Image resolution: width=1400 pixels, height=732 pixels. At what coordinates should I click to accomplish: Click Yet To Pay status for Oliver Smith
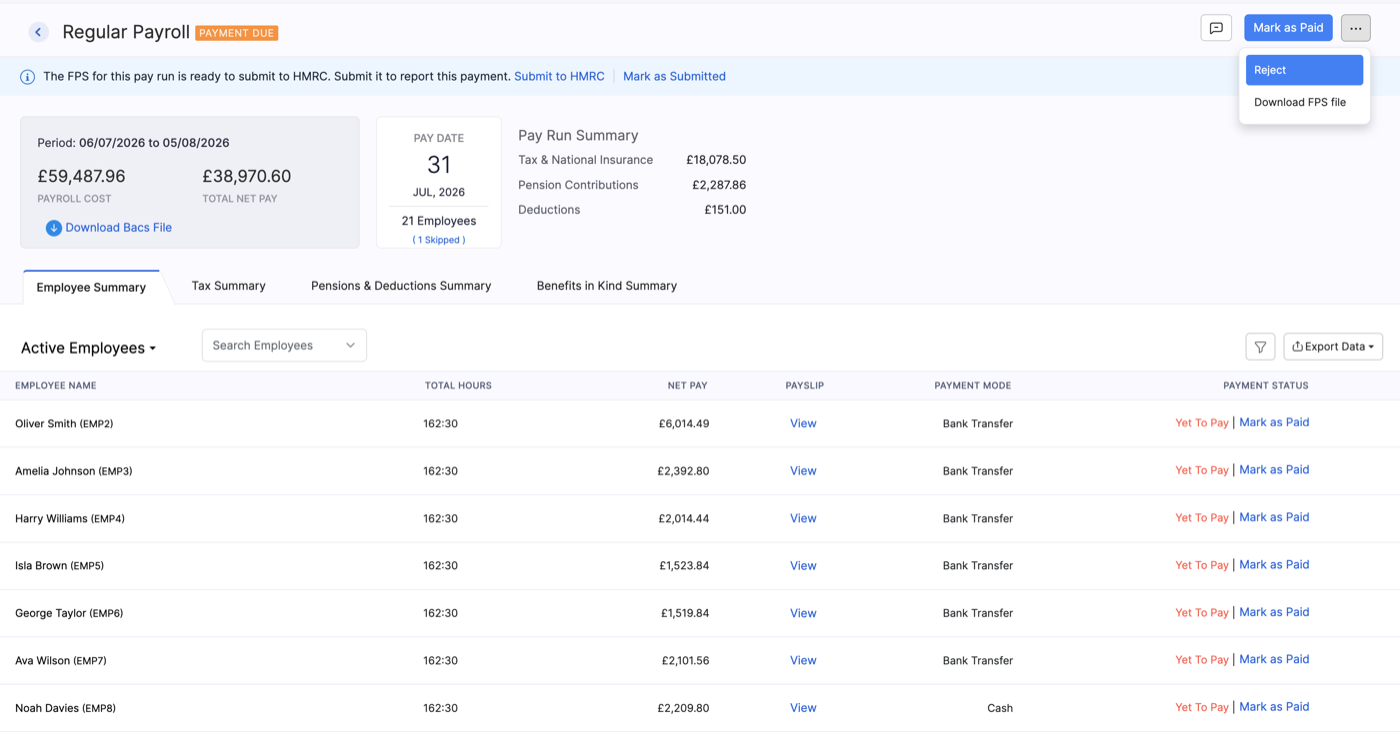1202,423
